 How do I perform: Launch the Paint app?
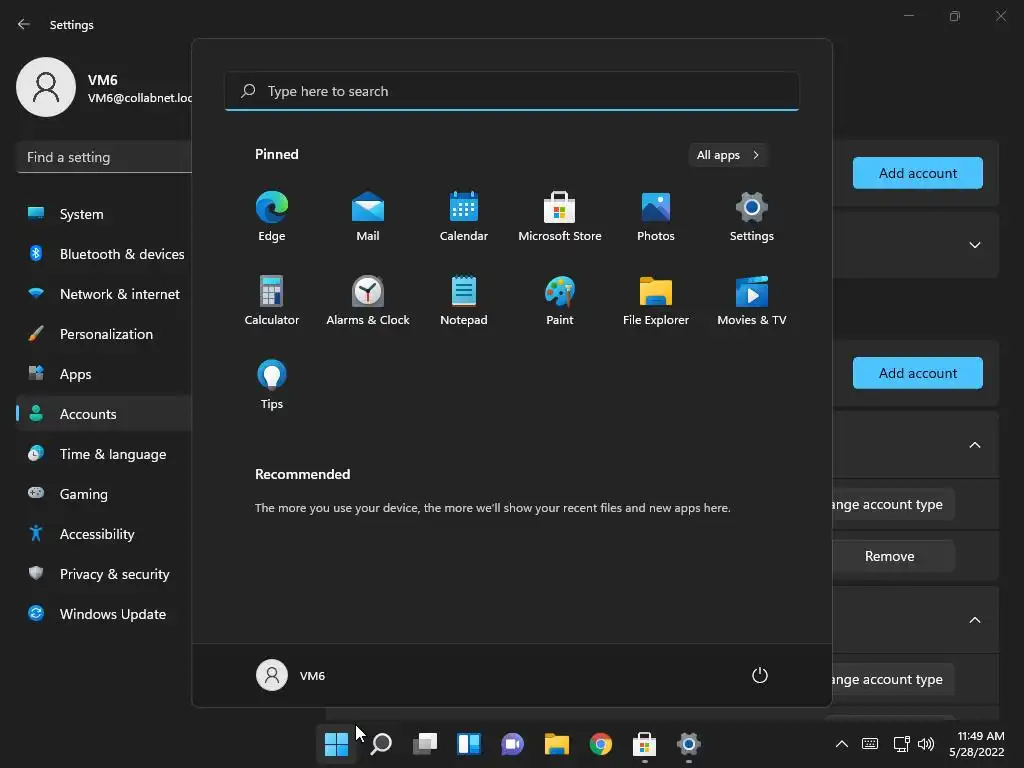point(560,300)
